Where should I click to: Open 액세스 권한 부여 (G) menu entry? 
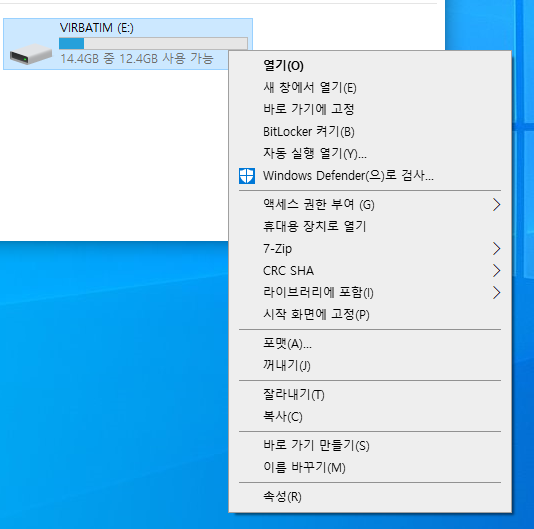tap(370, 205)
